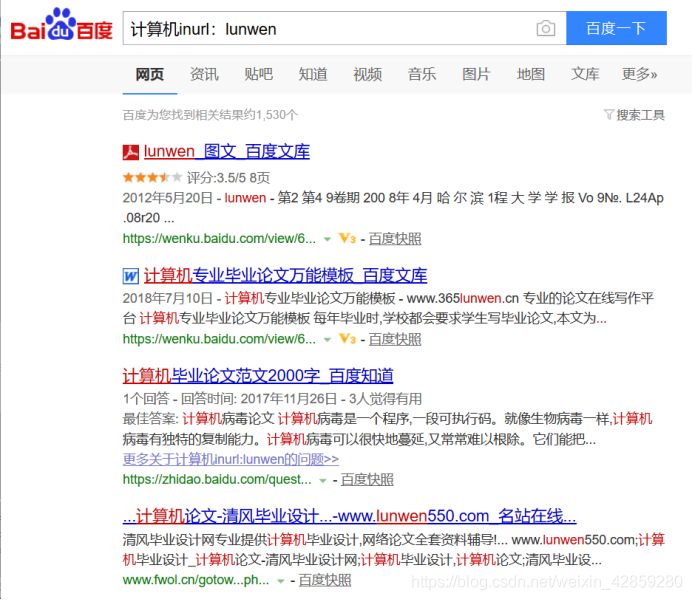Expand dropdown arrow after second wenku.baidu.com URL
The width and height of the screenshot is (692, 600).
coord(327,340)
